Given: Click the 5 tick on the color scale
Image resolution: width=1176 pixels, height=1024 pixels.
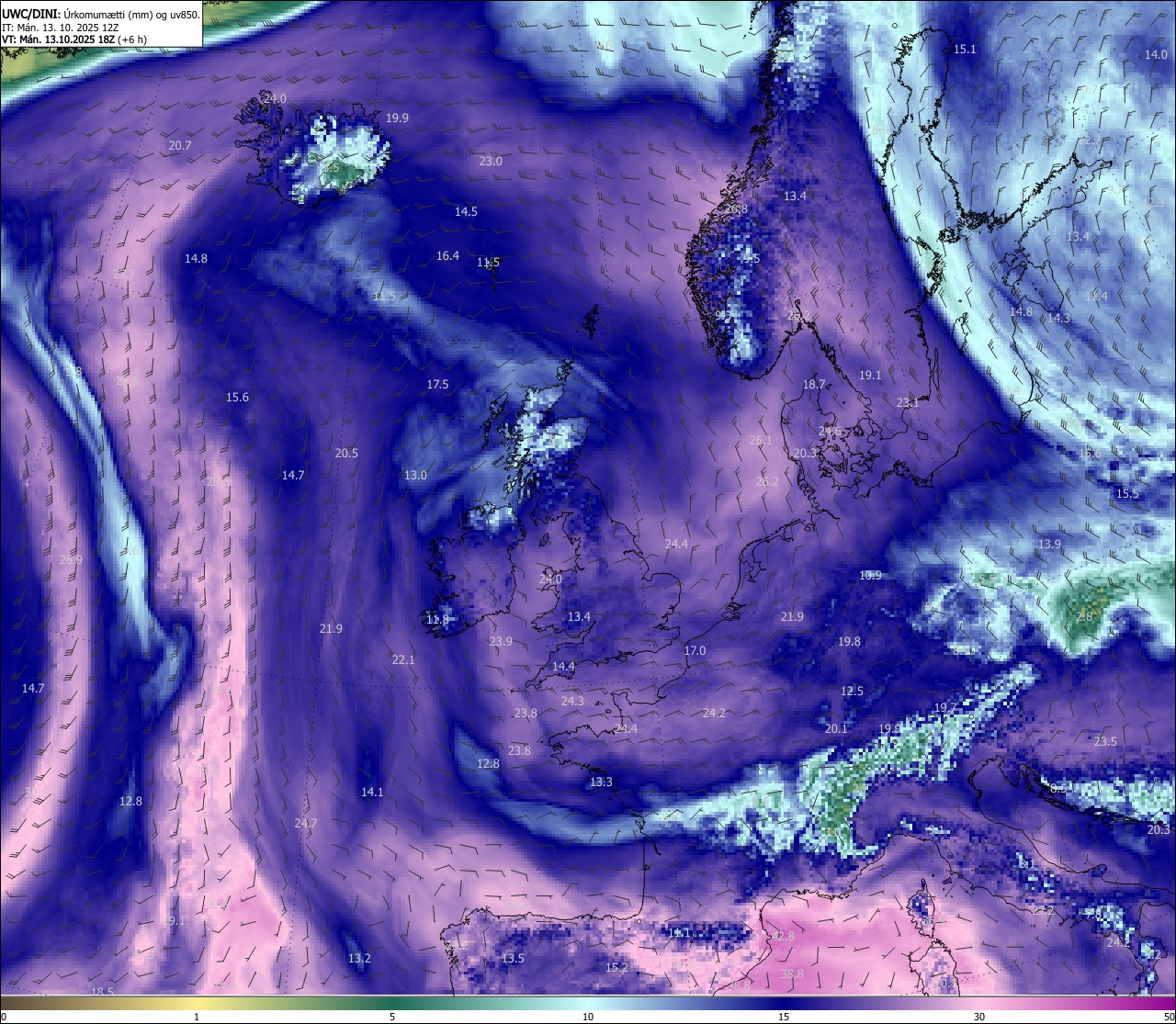Looking at the screenshot, I should pos(392,1017).
